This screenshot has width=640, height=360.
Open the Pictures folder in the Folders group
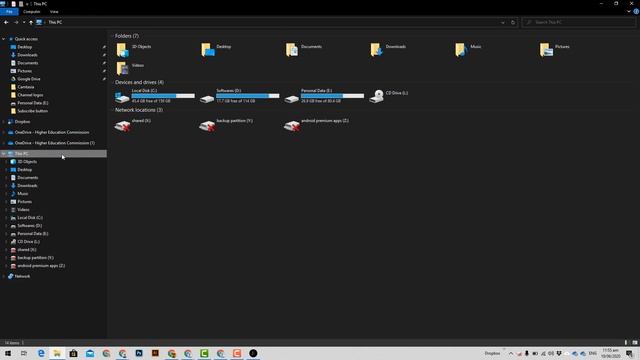click(x=554, y=49)
